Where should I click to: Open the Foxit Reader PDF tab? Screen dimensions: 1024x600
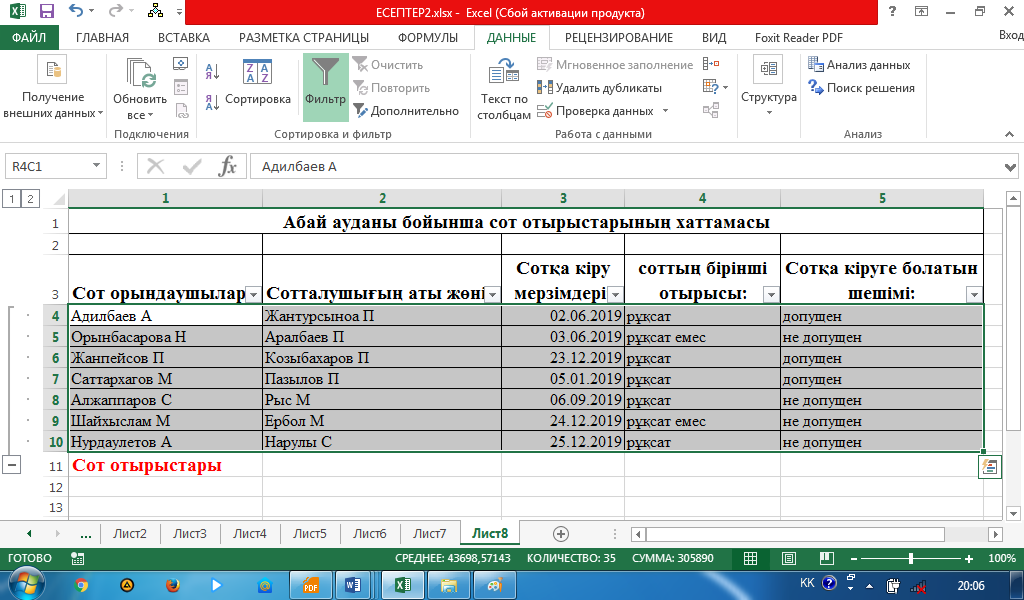coord(799,37)
